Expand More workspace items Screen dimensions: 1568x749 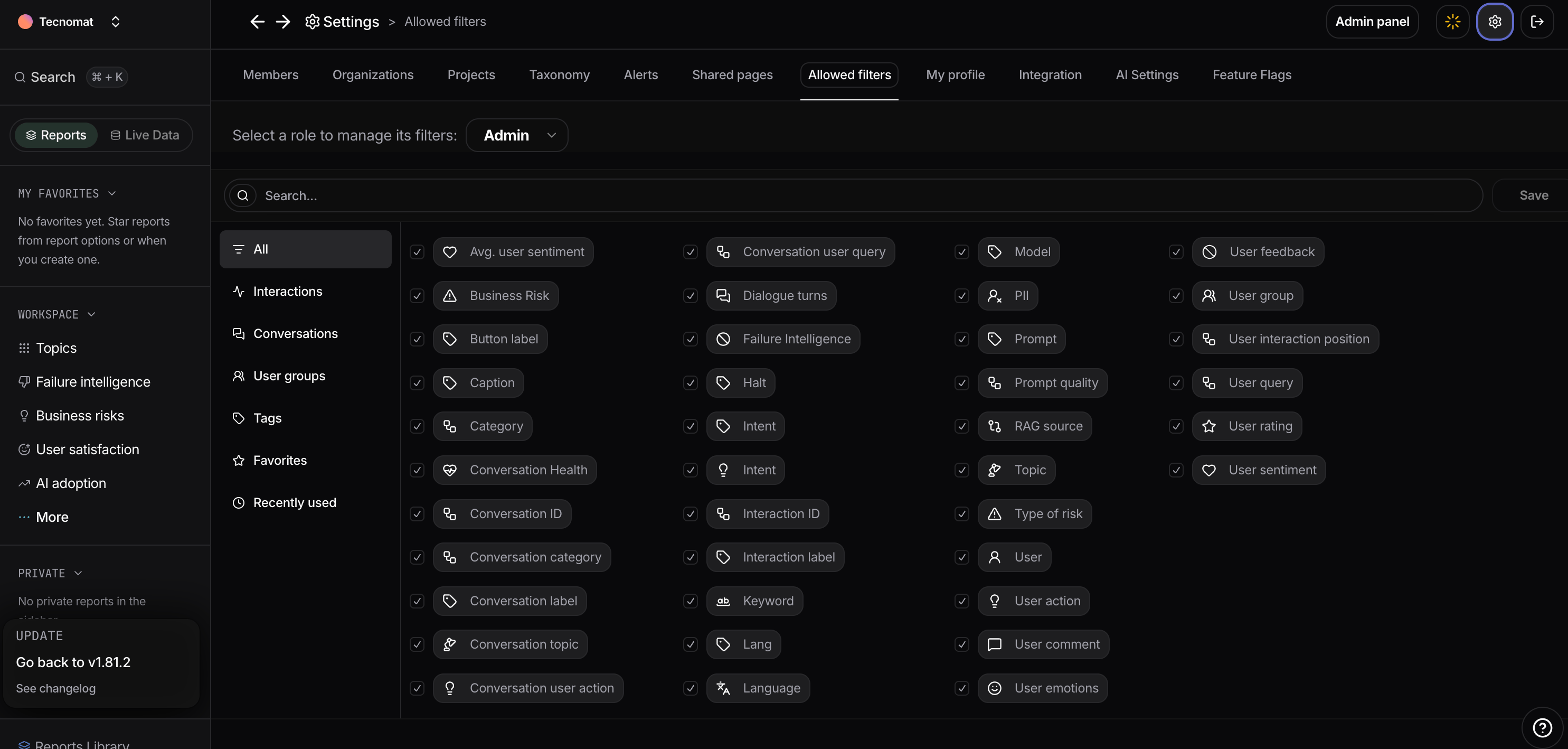[x=43, y=517]
